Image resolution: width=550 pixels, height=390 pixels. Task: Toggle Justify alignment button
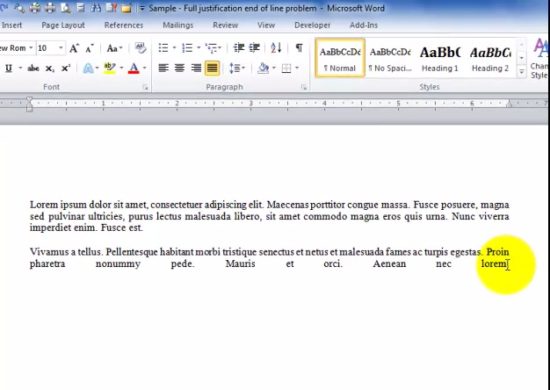212,68
